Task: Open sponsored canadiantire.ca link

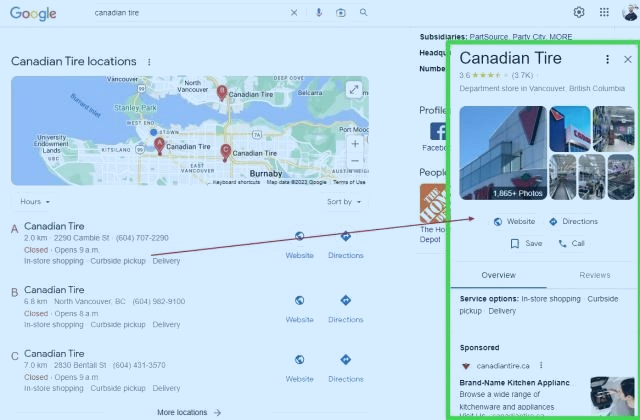Action: [503, 366]
